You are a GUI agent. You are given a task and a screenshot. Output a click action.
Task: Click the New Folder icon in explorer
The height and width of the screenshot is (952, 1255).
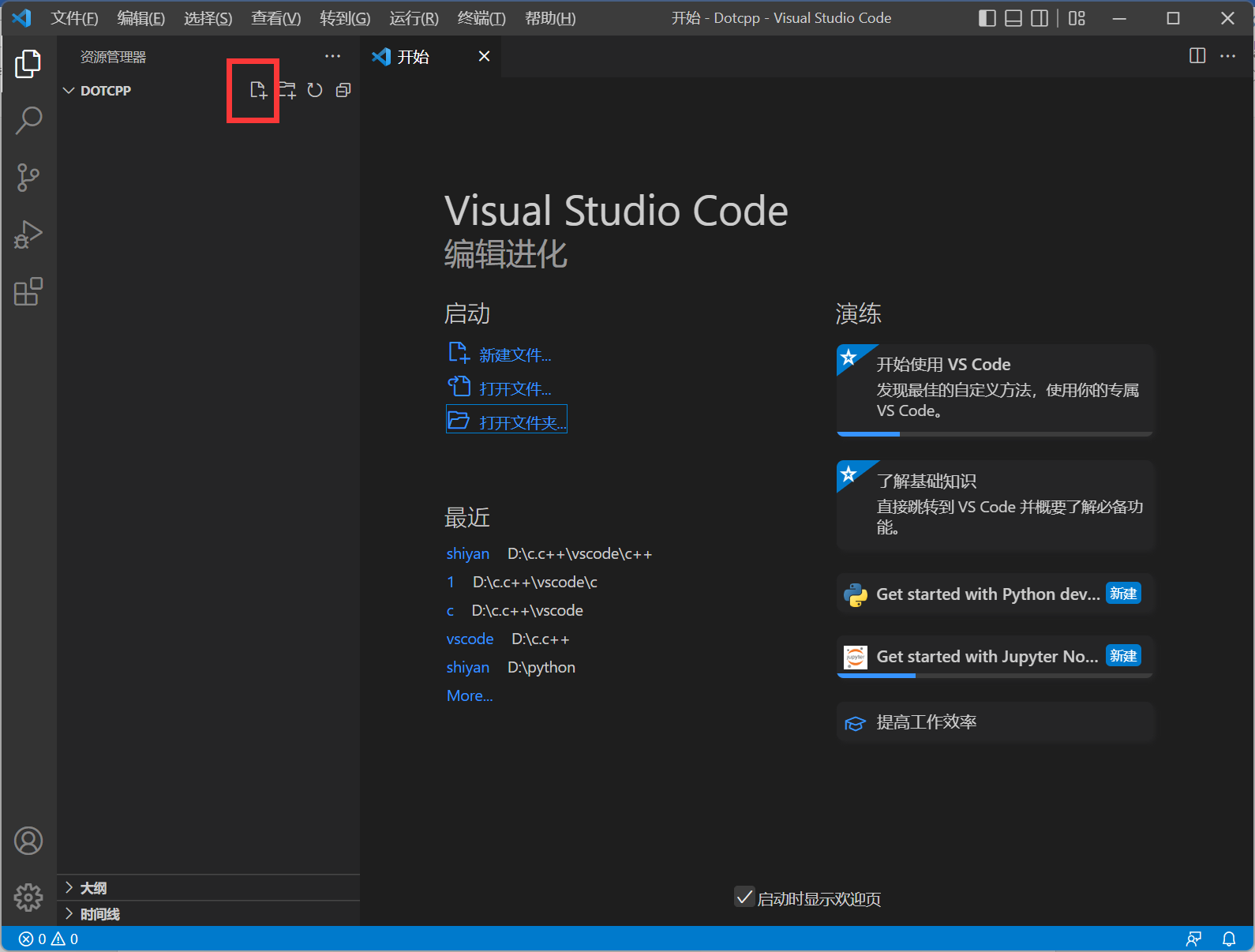point(287,90)
